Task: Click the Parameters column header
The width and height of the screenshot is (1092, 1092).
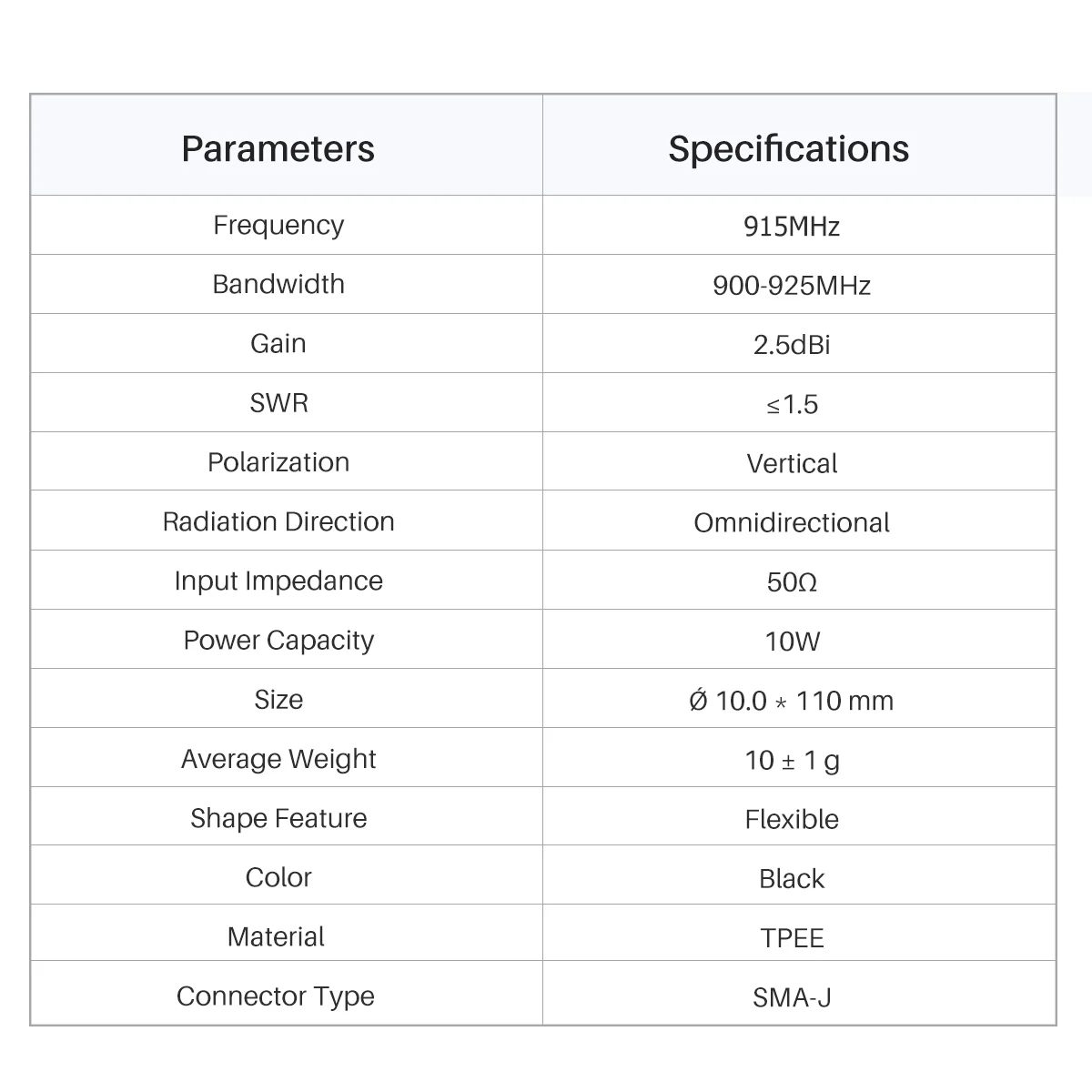Action: [278, 148]
